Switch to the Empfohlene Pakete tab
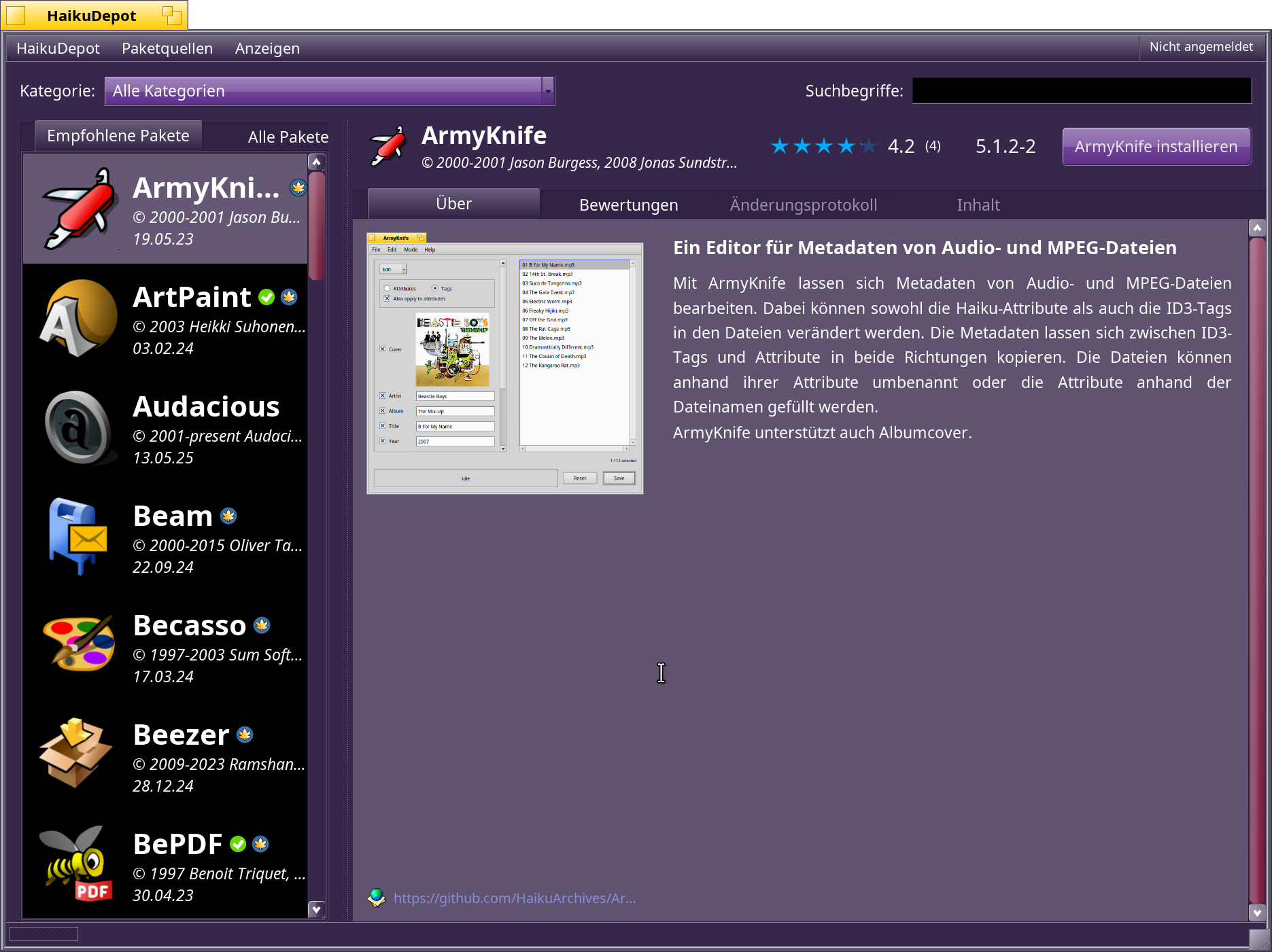The image size is (1272, 952). pyautogui.click(x=118, y=136)
